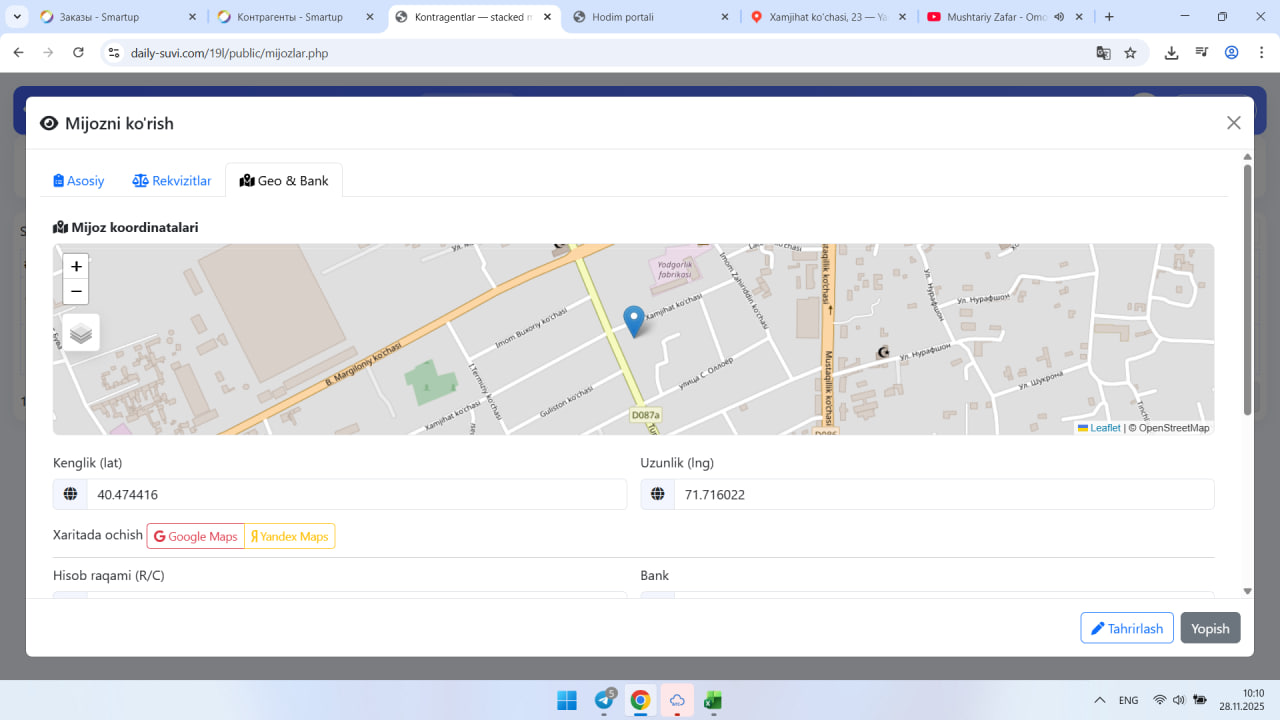The height and width of the screenshot is (720, 1280).
Task: Click the Kenglik (lat) input field
Action: click(355, 495)
